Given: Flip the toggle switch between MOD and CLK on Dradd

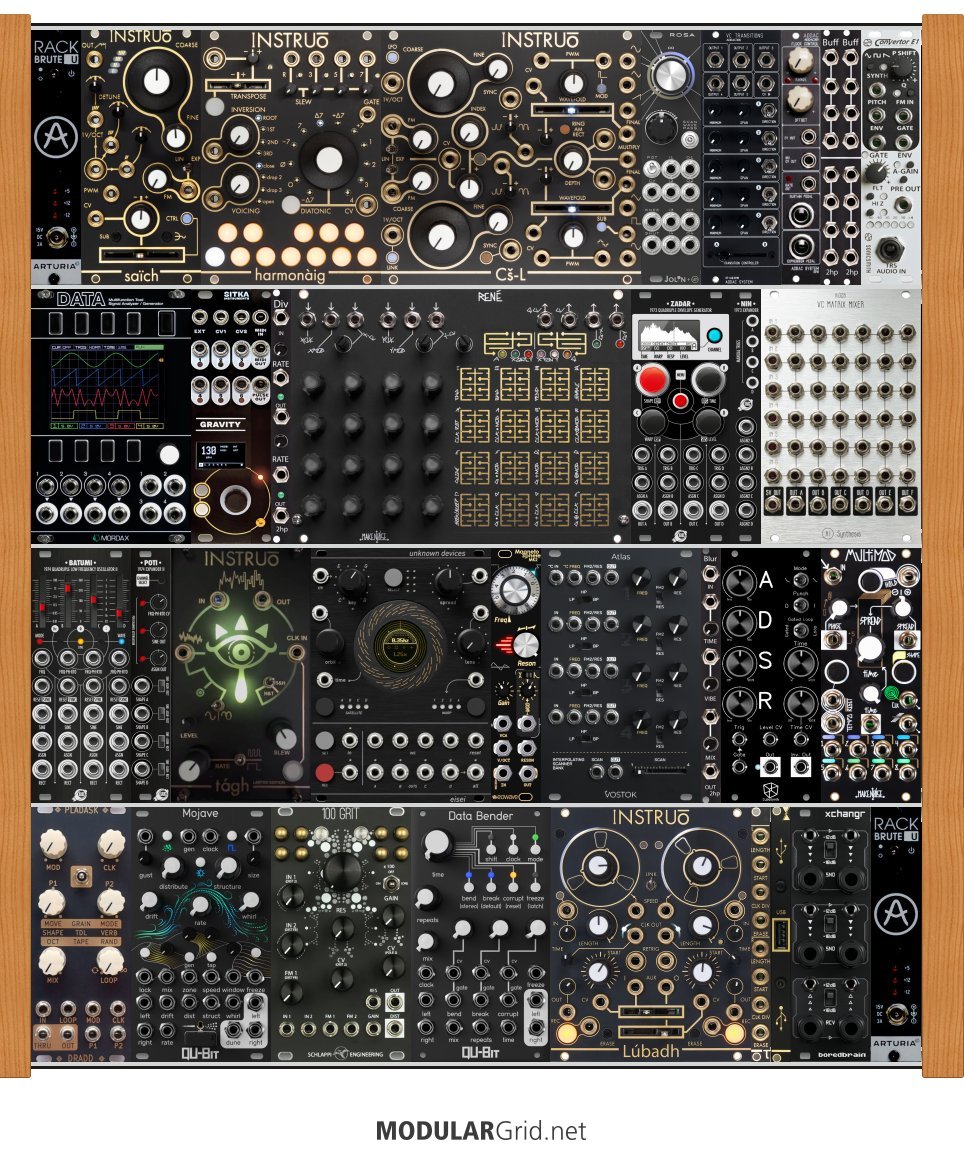Looking at the screenshot, I should [x=81, y=876].
